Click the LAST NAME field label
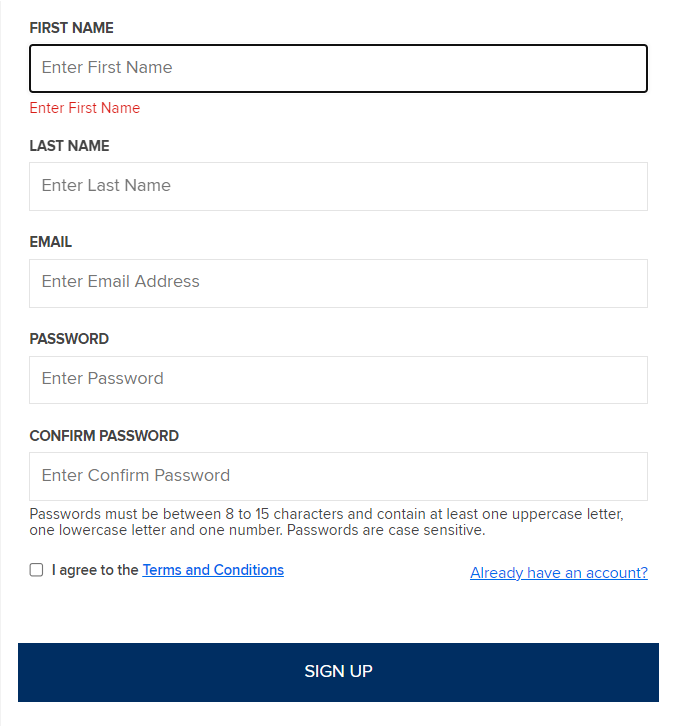 coord(70,146)
